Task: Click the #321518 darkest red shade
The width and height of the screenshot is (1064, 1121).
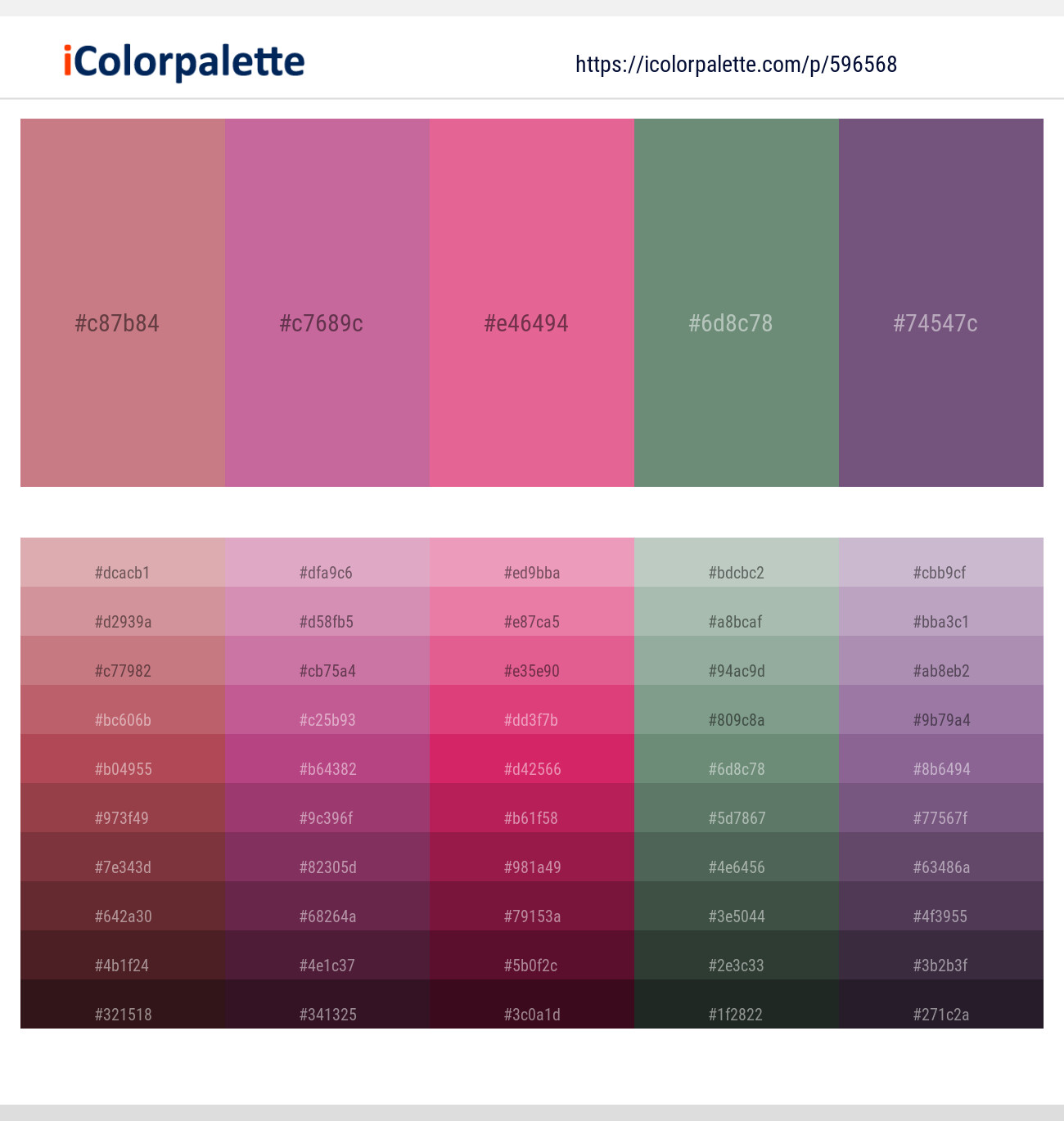Action: coord(123,1005)
